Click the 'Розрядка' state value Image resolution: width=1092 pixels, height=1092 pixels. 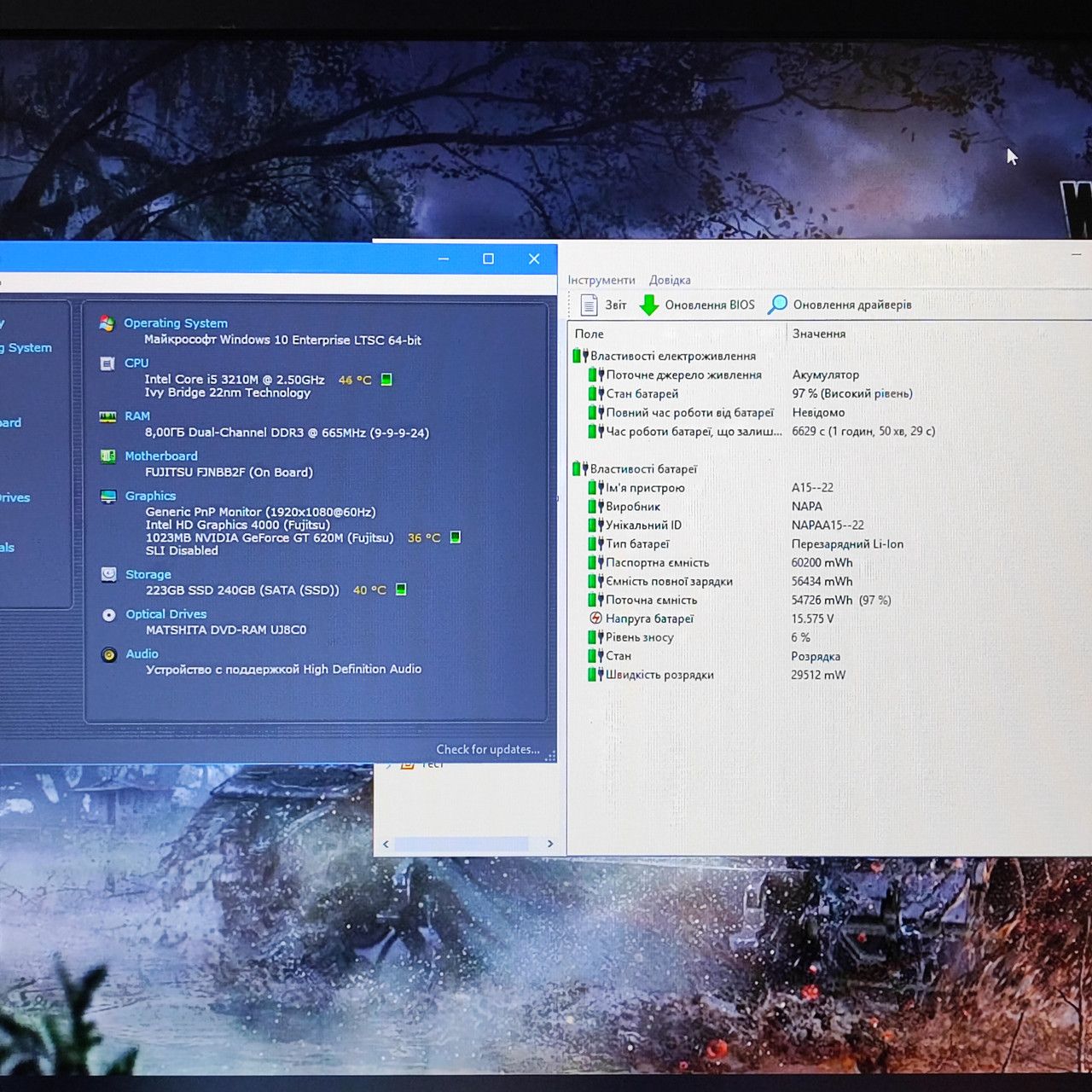pyautogui.click(x=816, y=656)
